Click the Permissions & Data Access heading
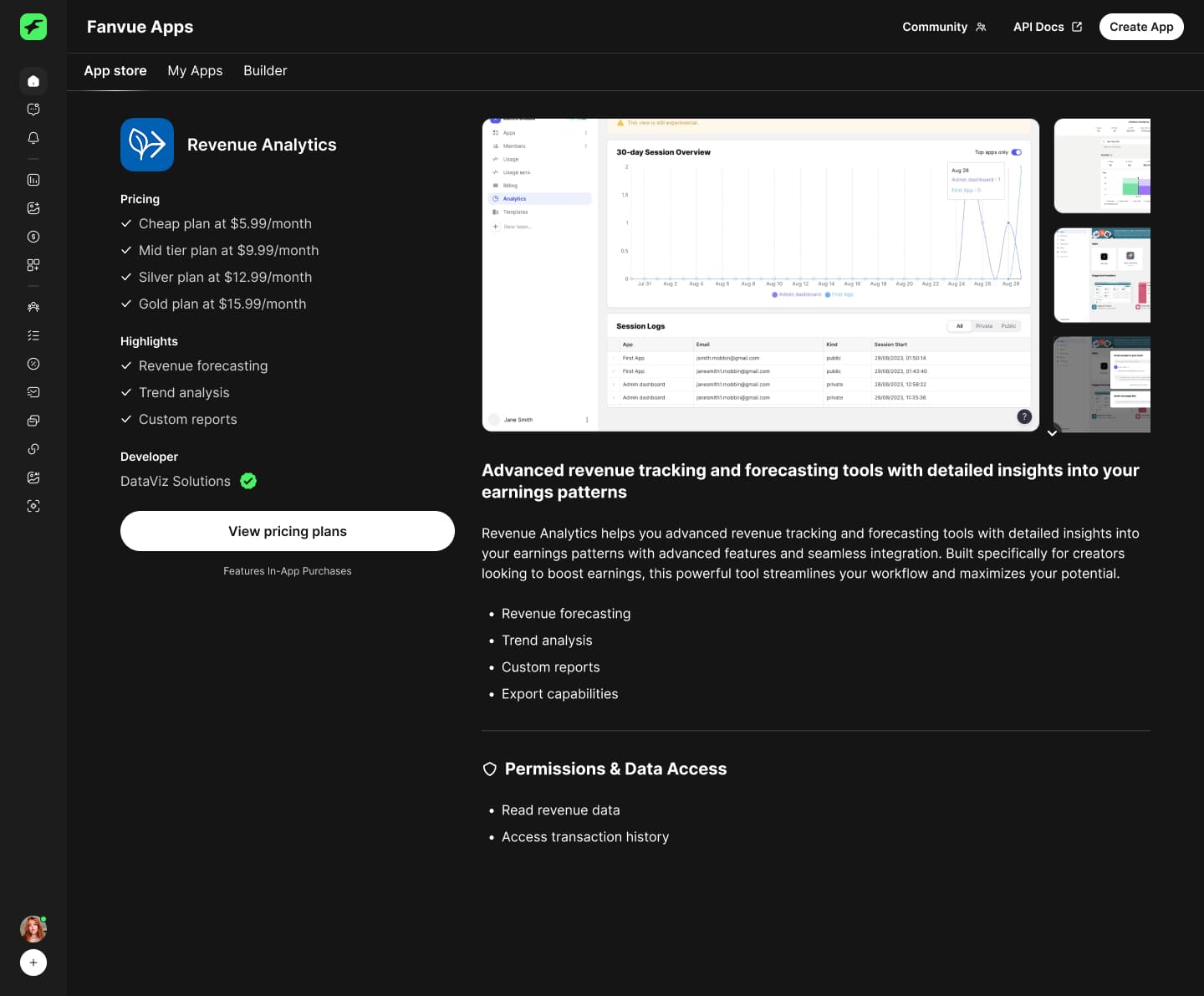This screenshot has height=996, width=1204. tap(615, 769)
